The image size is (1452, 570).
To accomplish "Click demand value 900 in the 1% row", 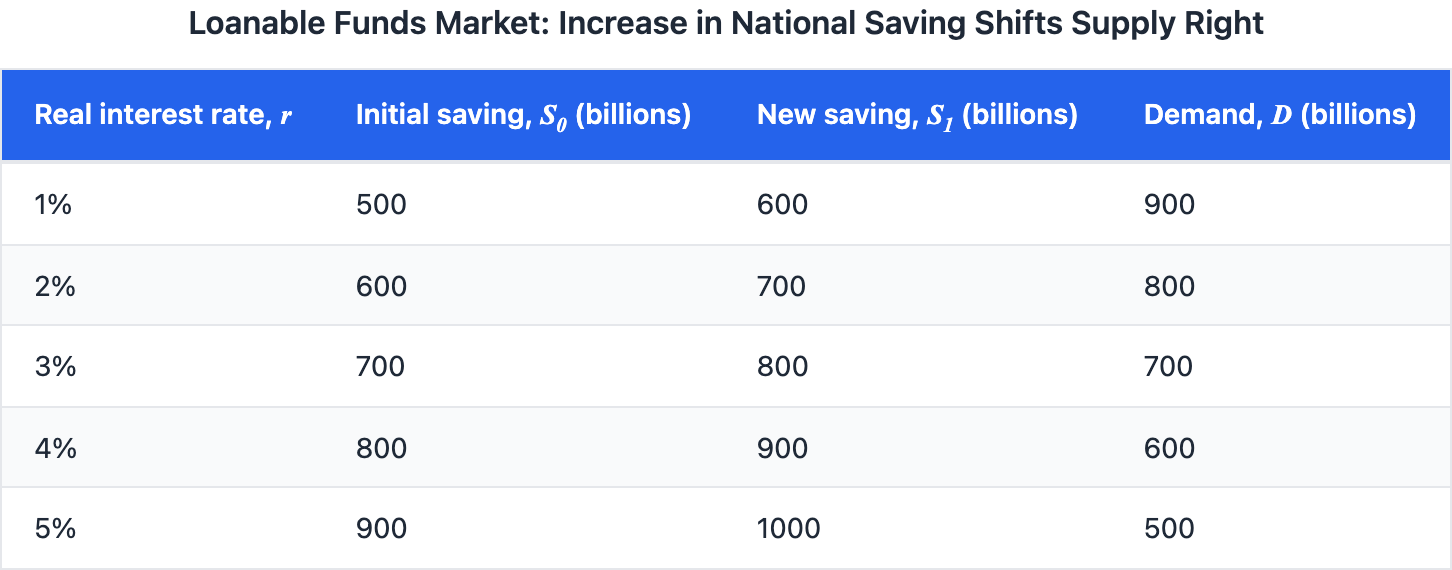I will [1169, 205].
